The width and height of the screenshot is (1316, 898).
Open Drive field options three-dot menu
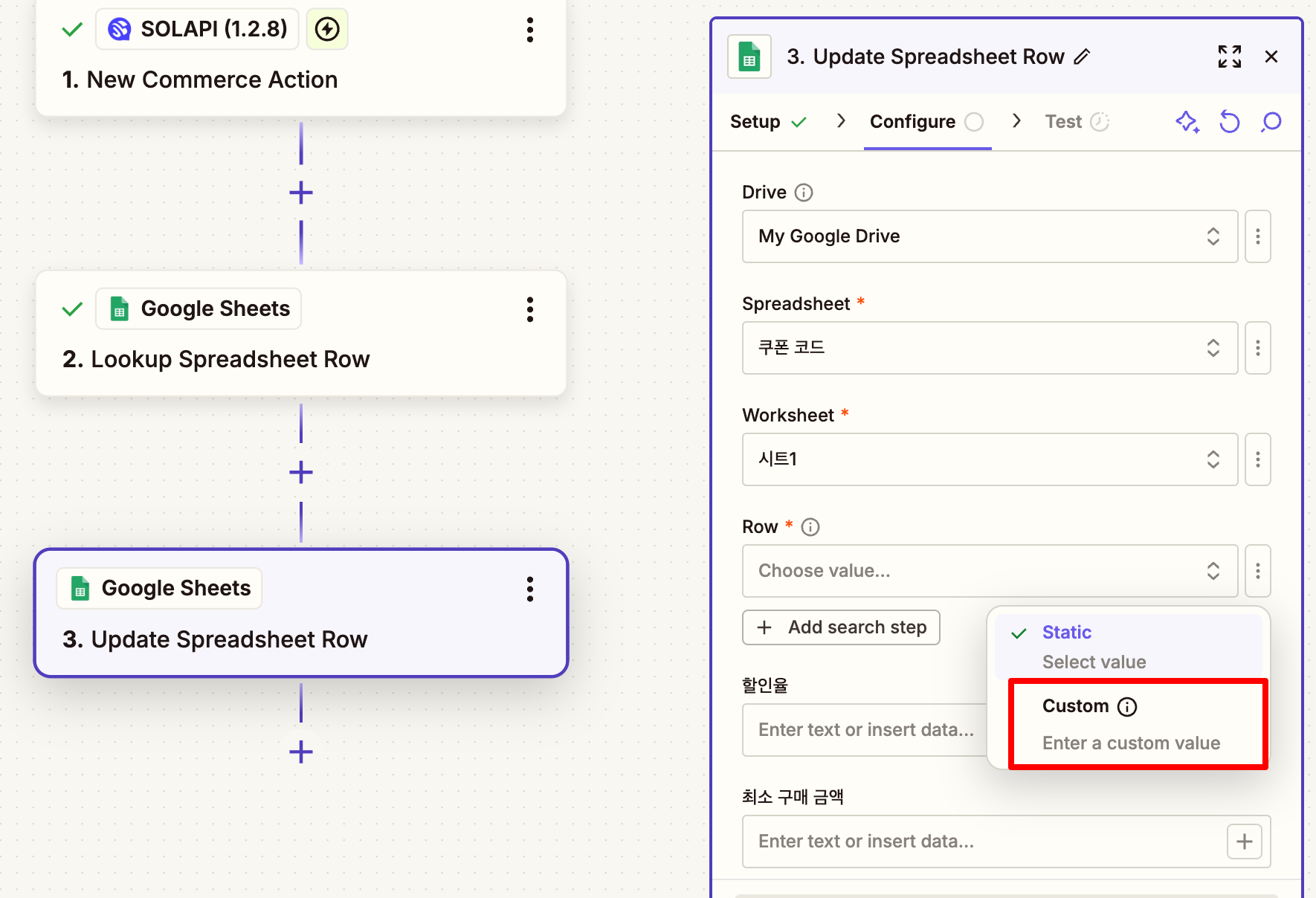pos(1258,236)
